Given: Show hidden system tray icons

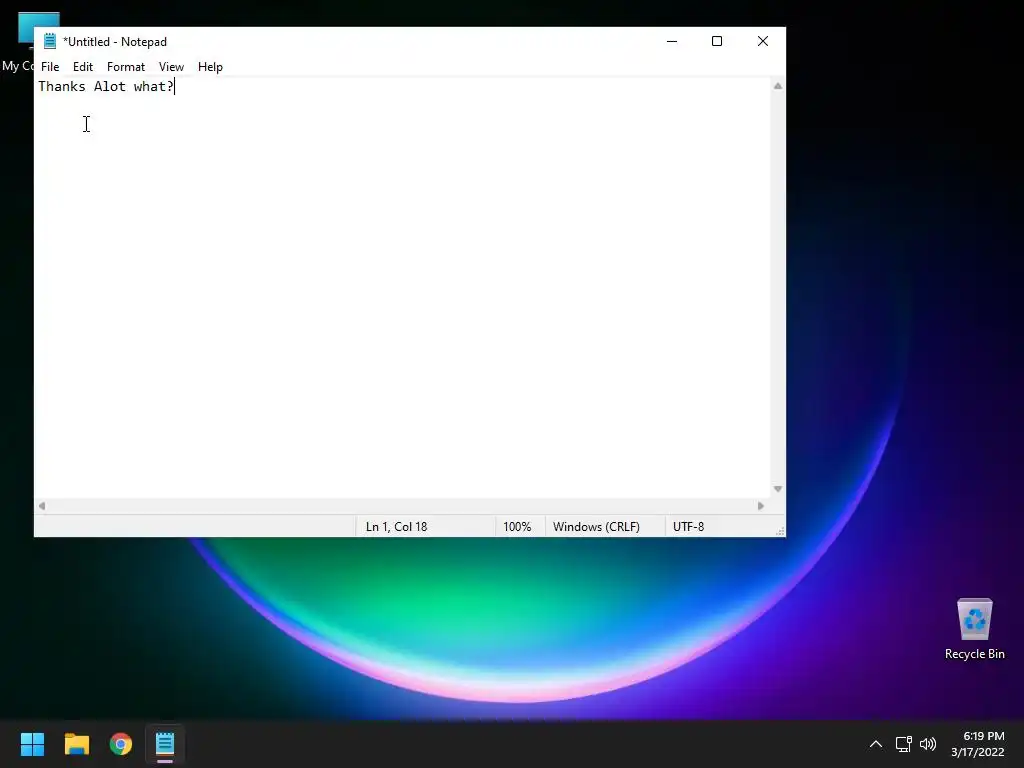Looking at the screenshot, I should pyautogui.click(x=876, y=744).
